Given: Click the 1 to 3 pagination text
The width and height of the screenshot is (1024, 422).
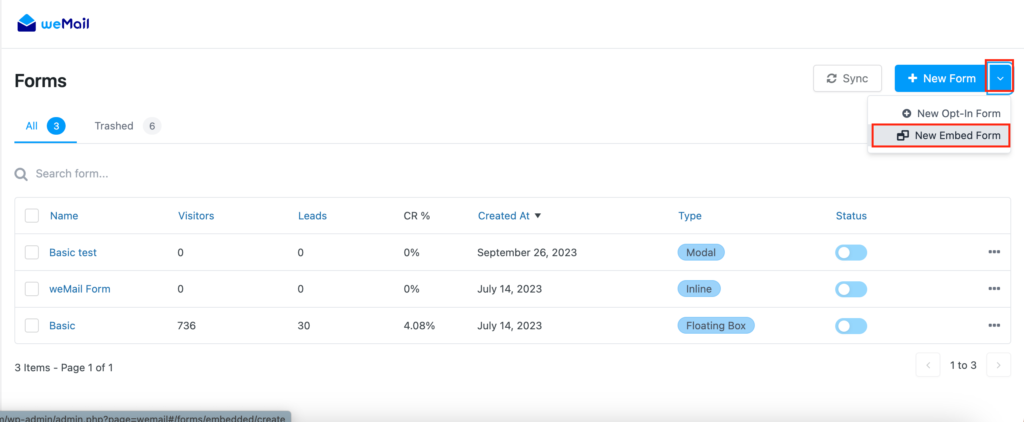Looking at the screenshot, I should [963, 365].
